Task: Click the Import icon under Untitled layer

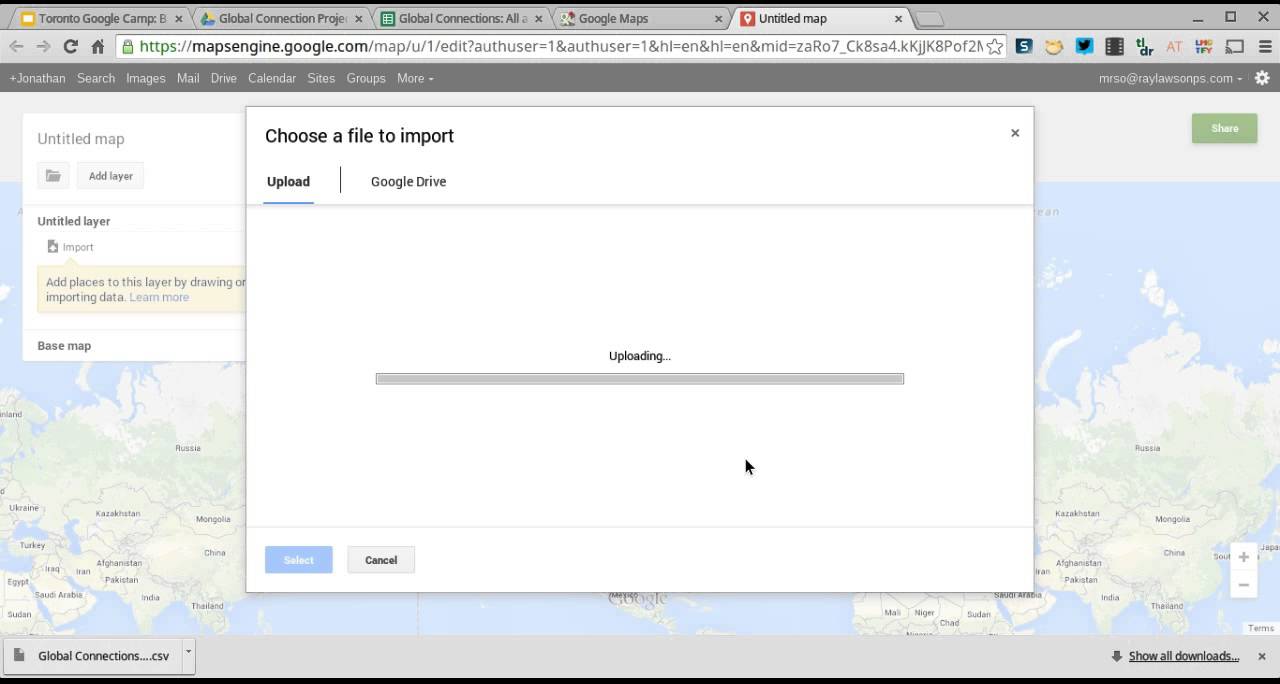Action: pyautogui.click(x=53, y=247)
